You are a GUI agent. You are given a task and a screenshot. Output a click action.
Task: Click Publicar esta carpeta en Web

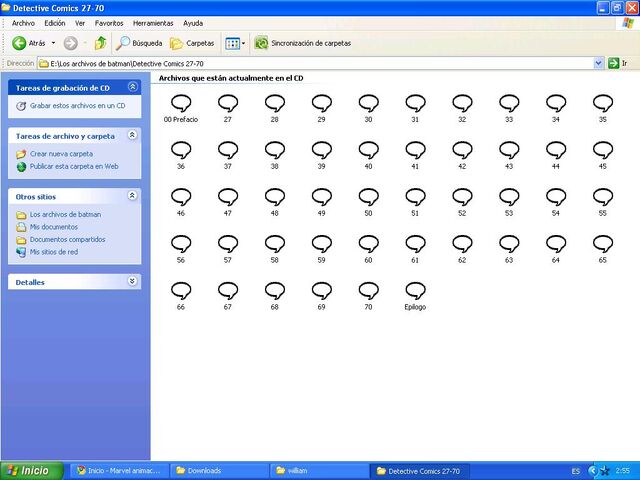pos(74,167)
